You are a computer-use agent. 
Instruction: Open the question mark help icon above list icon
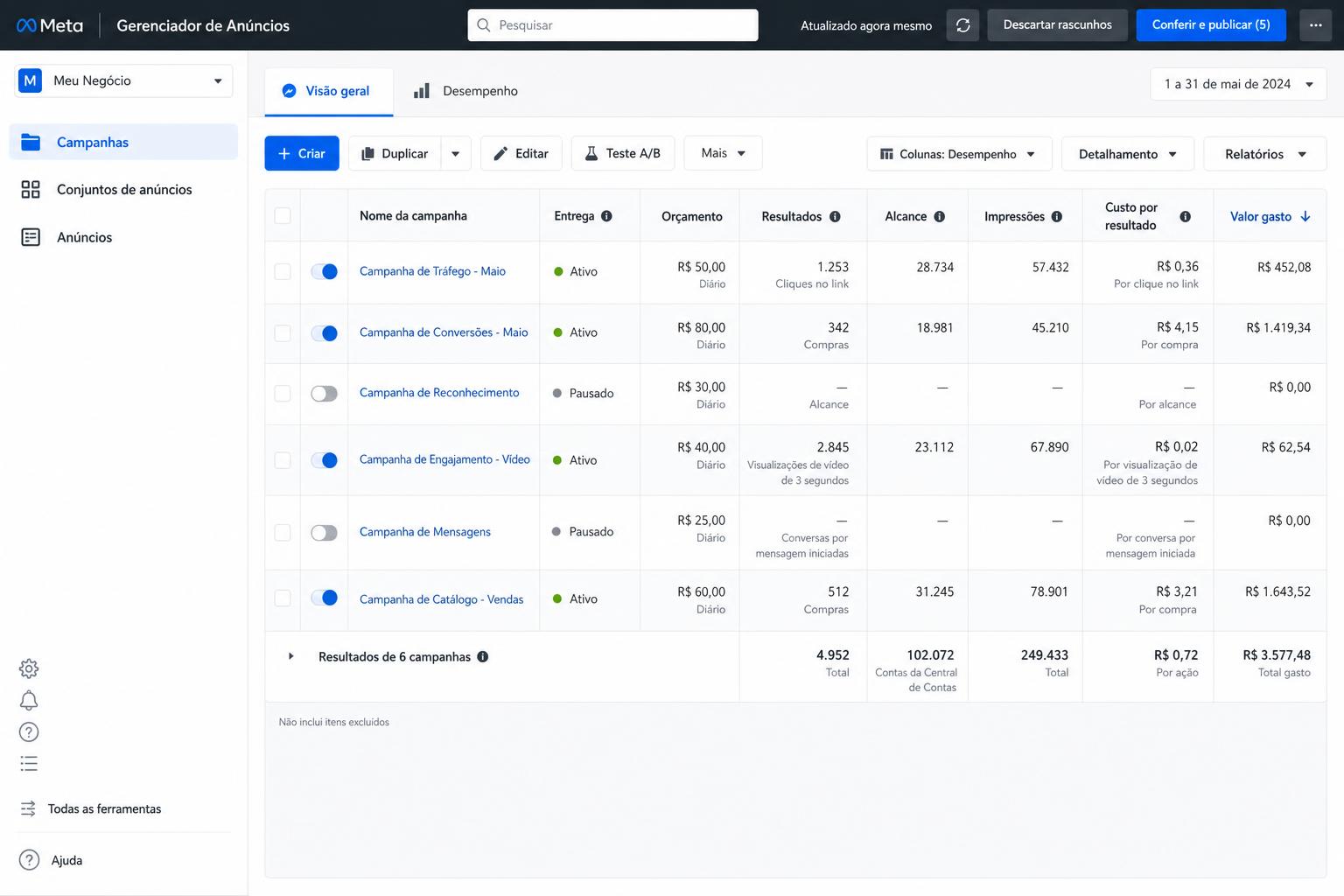coord(29,732)
